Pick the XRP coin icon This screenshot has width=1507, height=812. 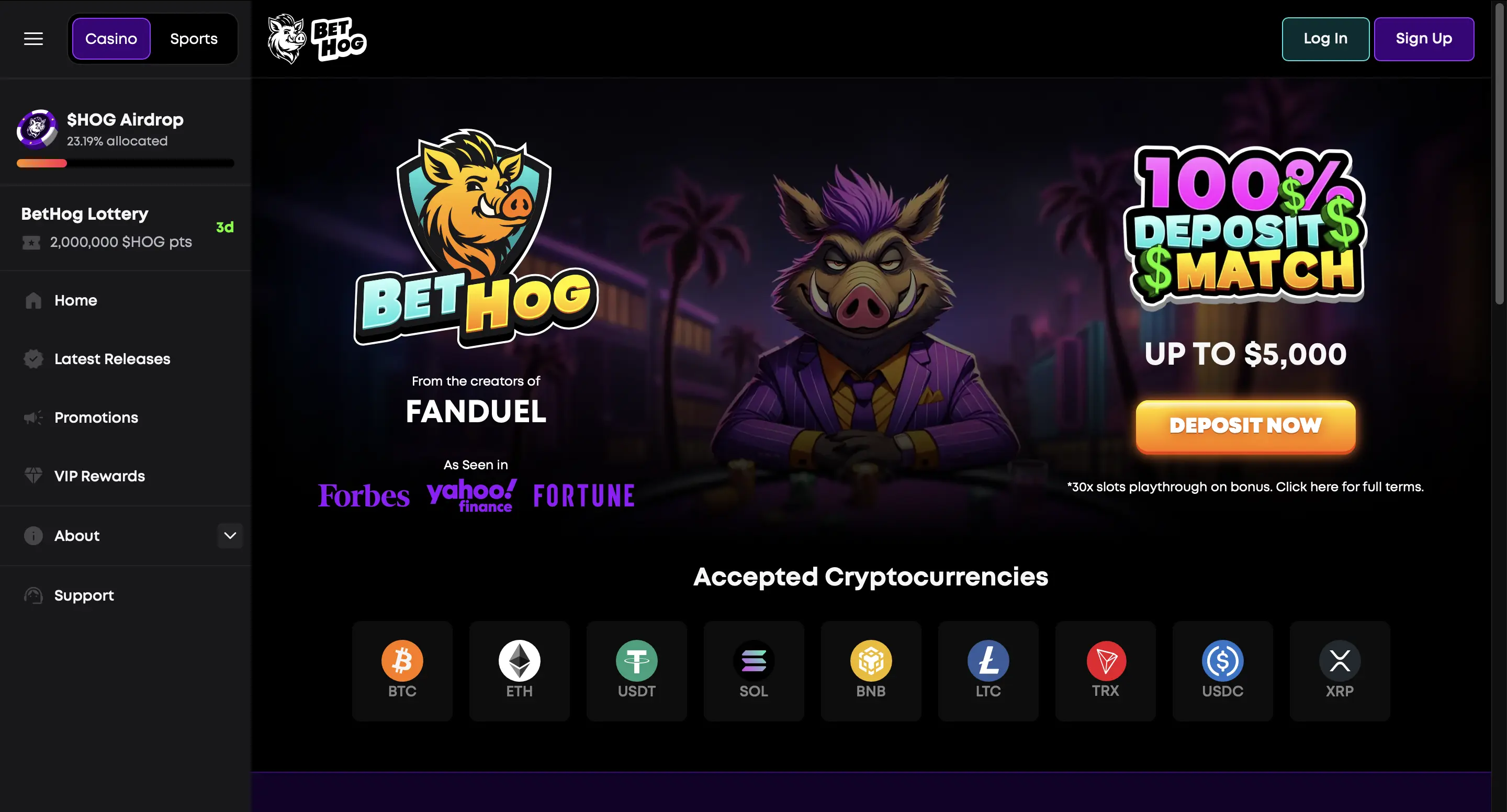[1340, 660]
